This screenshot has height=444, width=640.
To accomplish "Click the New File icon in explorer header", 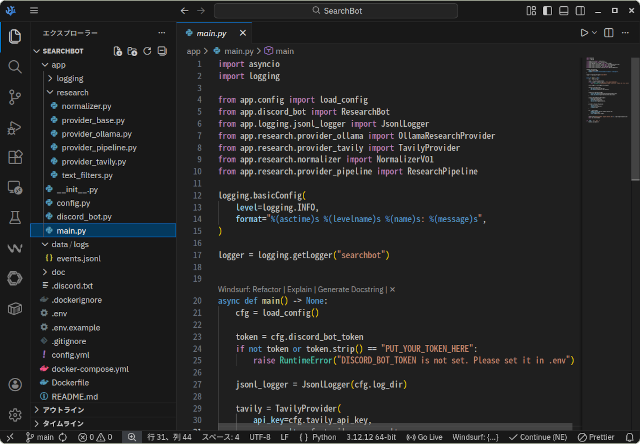I will pyautogui.click(x=118, y=50).
